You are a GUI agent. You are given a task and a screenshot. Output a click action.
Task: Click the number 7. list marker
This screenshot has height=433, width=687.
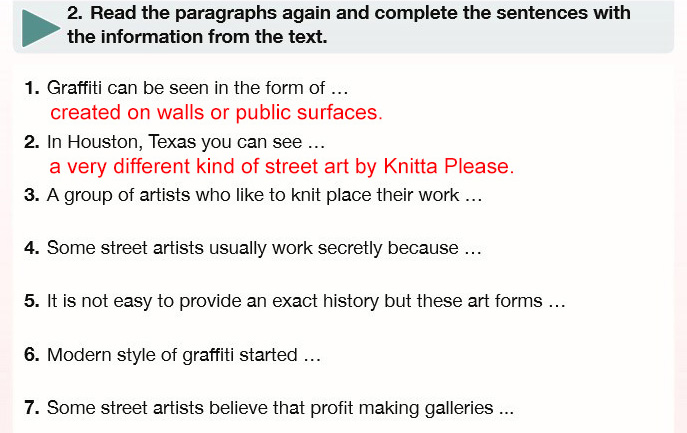click(x=32, y=408)
